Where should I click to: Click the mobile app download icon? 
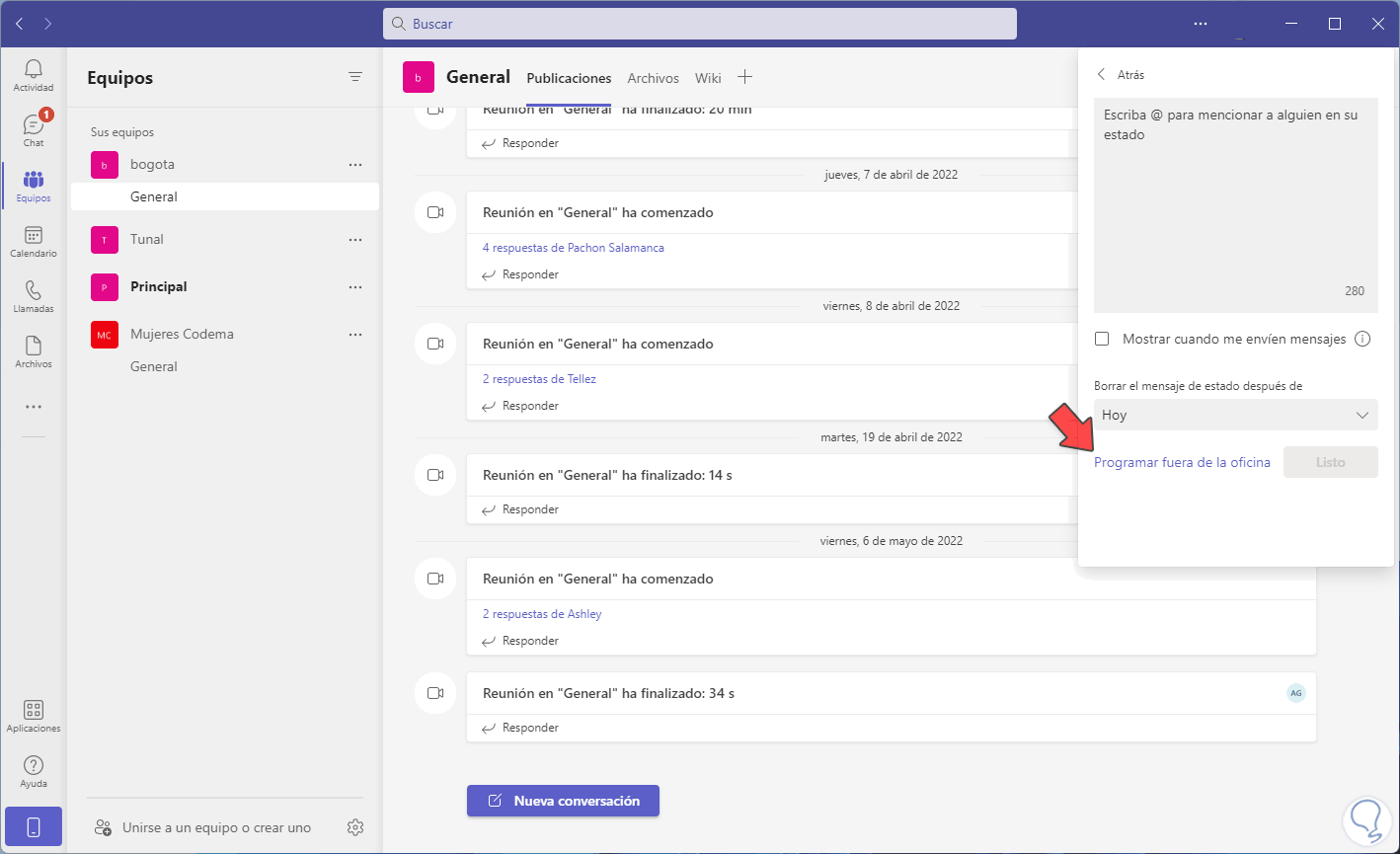[34, 826]
